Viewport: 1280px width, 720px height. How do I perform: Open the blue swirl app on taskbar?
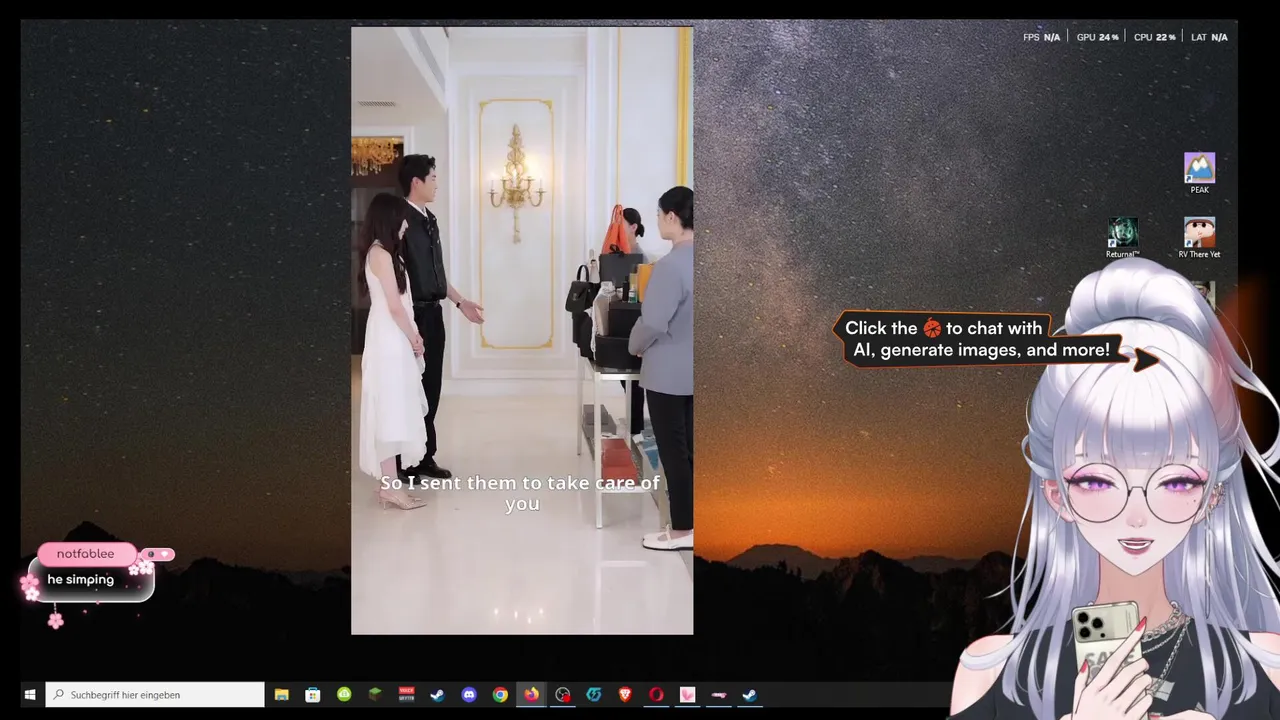pyautogui.click(x=594, y=695)
